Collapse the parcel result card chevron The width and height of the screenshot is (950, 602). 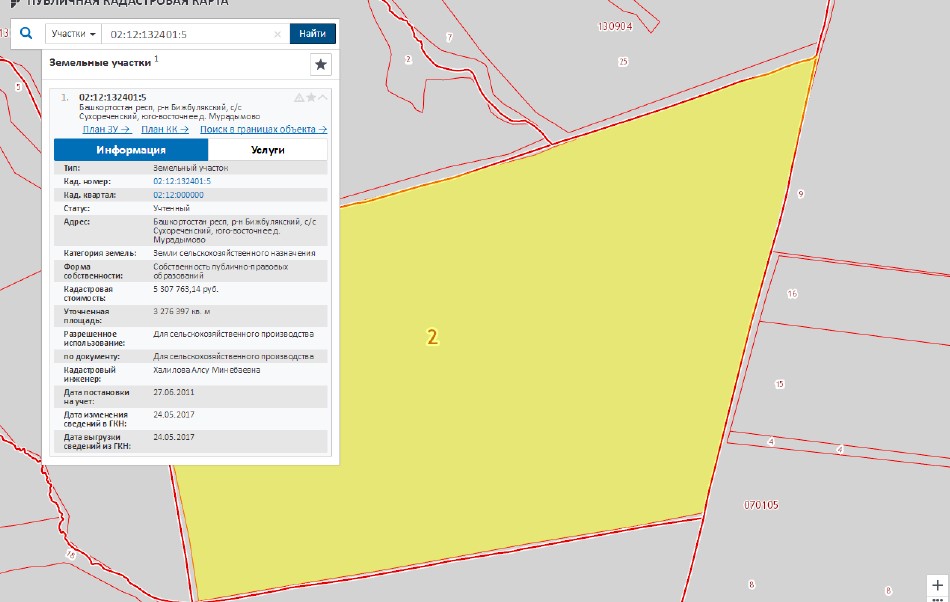point(323,97)
